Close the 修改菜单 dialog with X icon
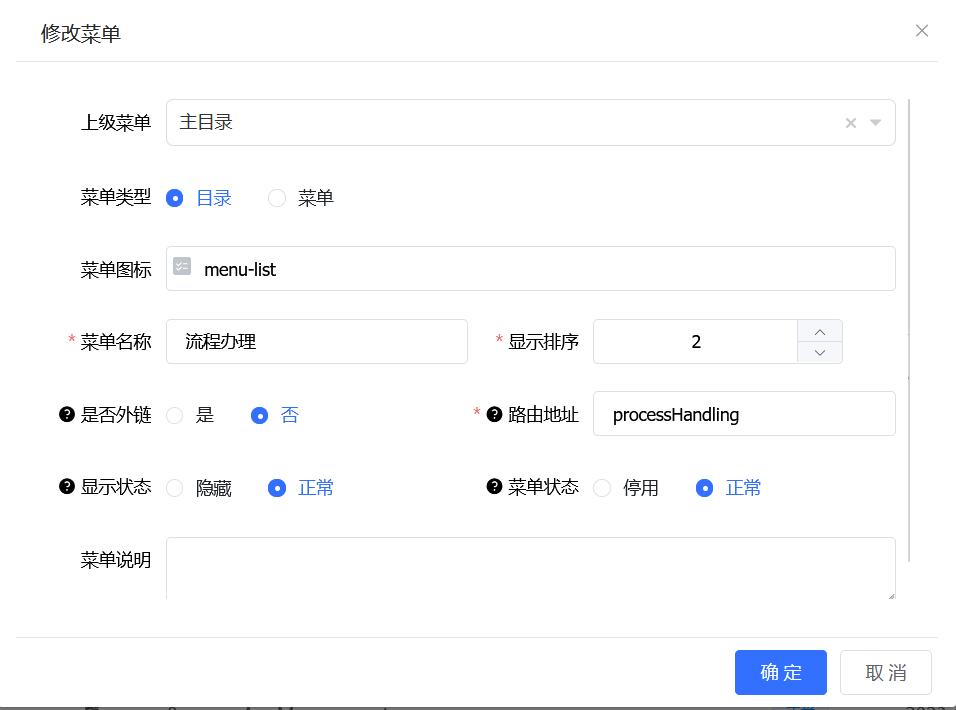The width and height of the screenshot is (956, 710). 921,31
